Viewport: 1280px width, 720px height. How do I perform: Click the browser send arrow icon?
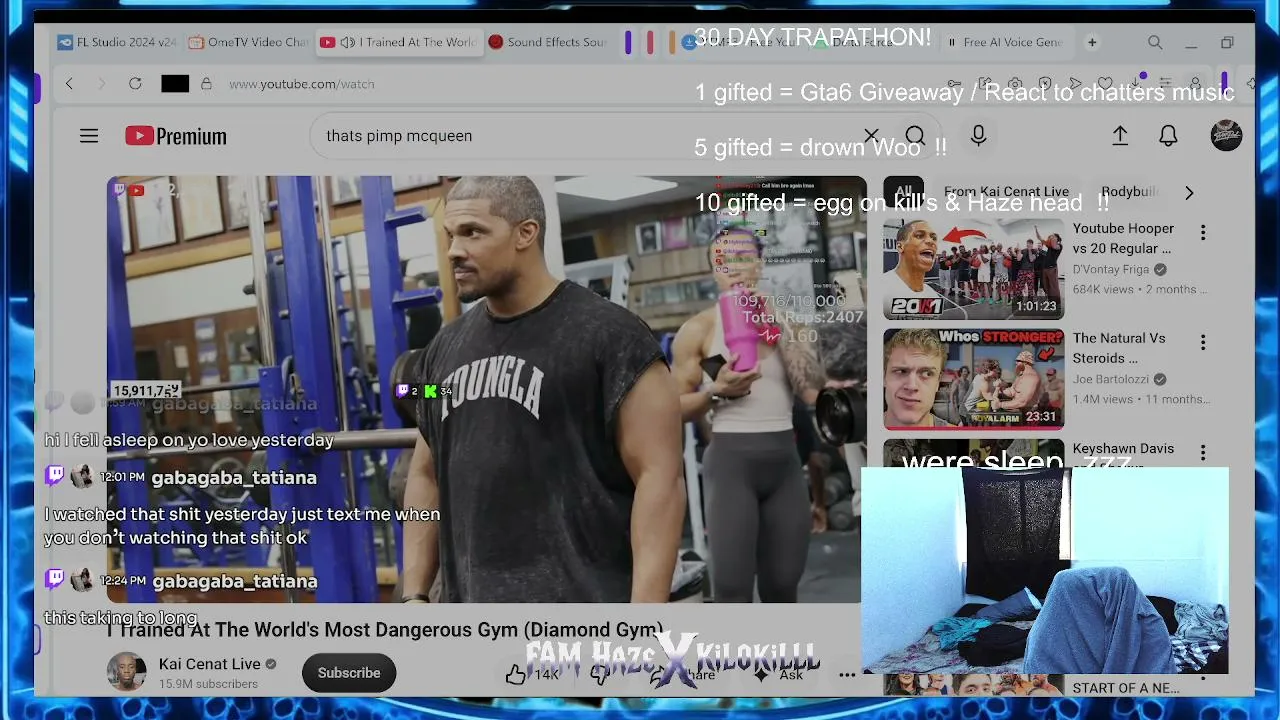tap(1075, 84)
